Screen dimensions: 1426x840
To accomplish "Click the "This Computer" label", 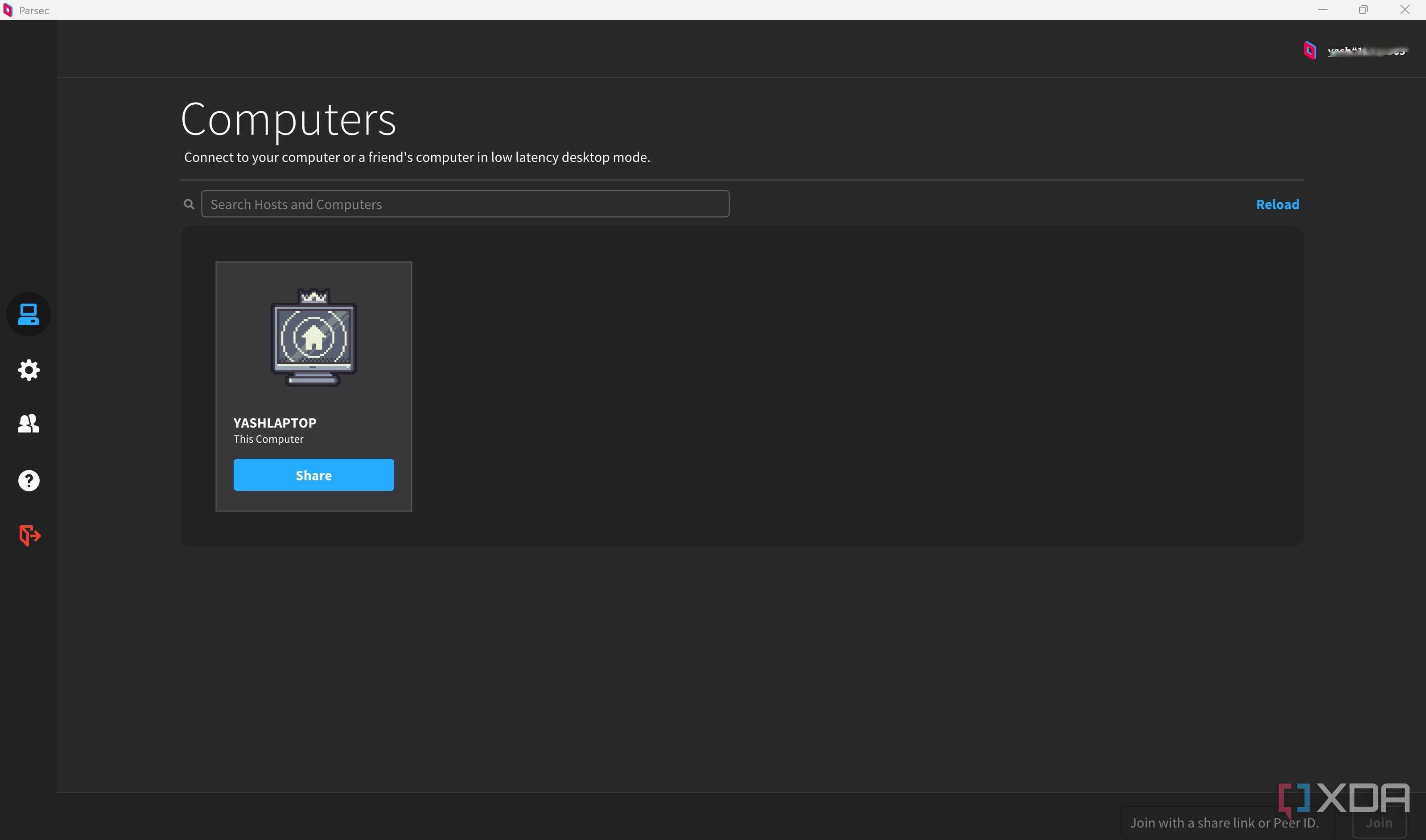I will pos(268,439).
